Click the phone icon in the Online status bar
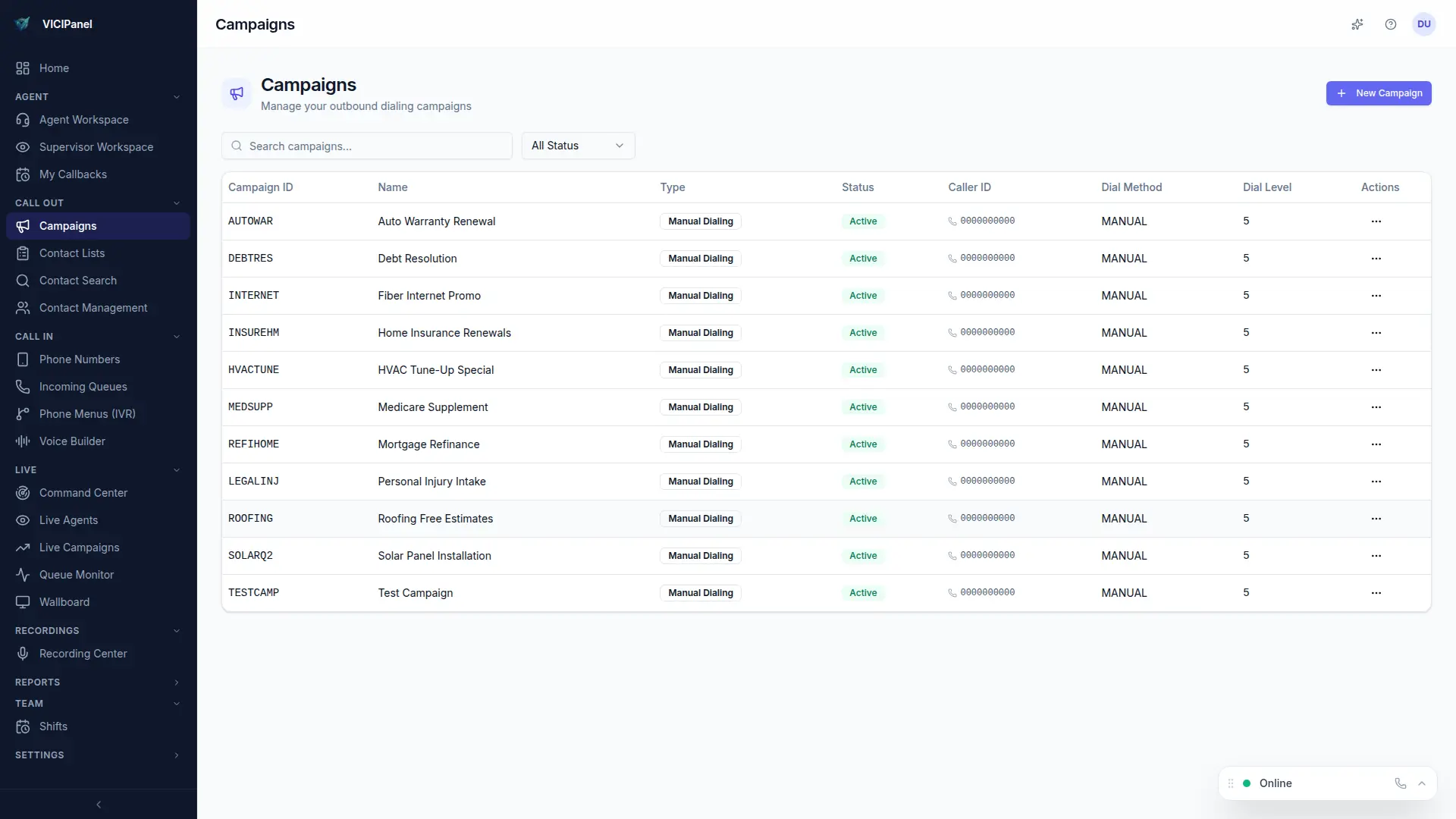This screenshot has height=819, width=1456. [1400, 783]
